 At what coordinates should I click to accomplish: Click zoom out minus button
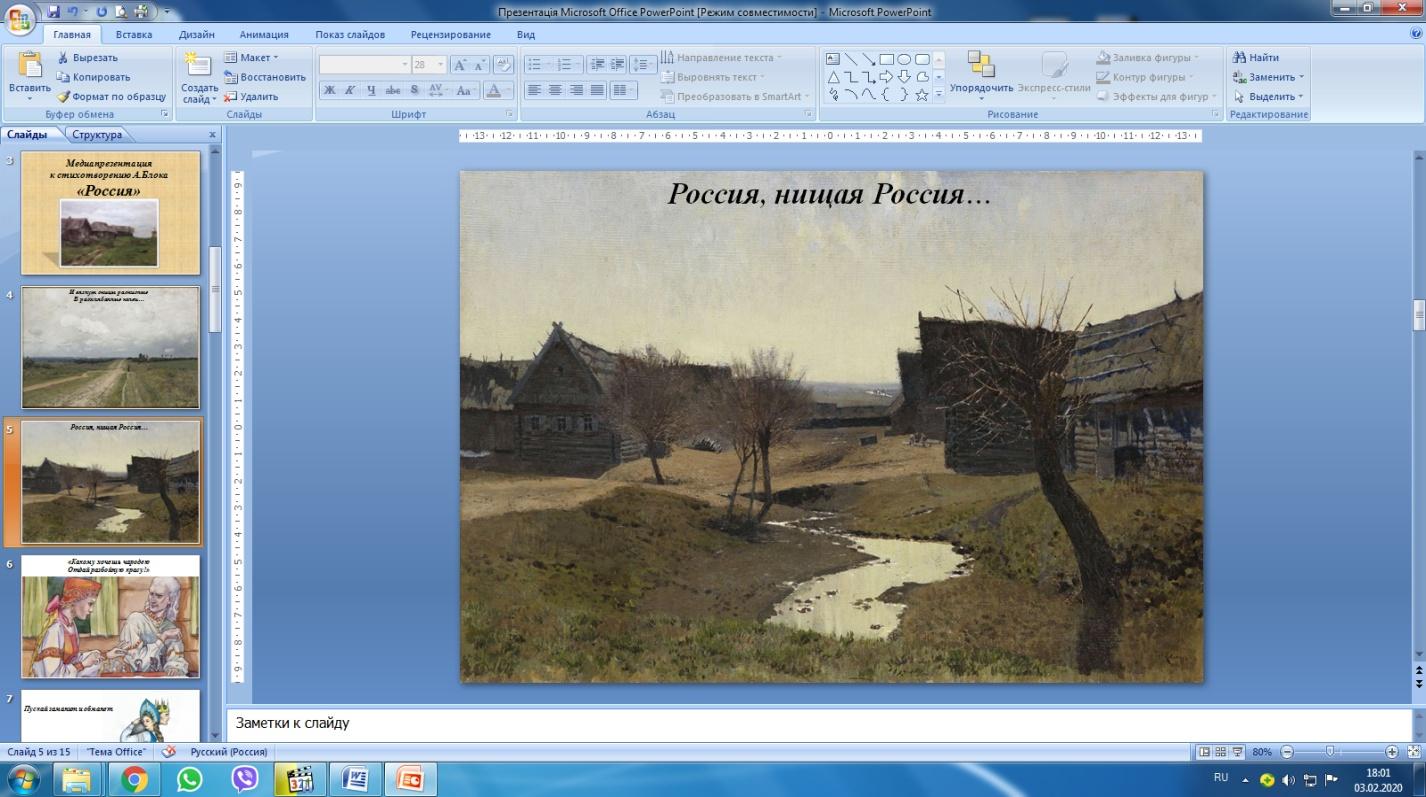point(1287,752)
